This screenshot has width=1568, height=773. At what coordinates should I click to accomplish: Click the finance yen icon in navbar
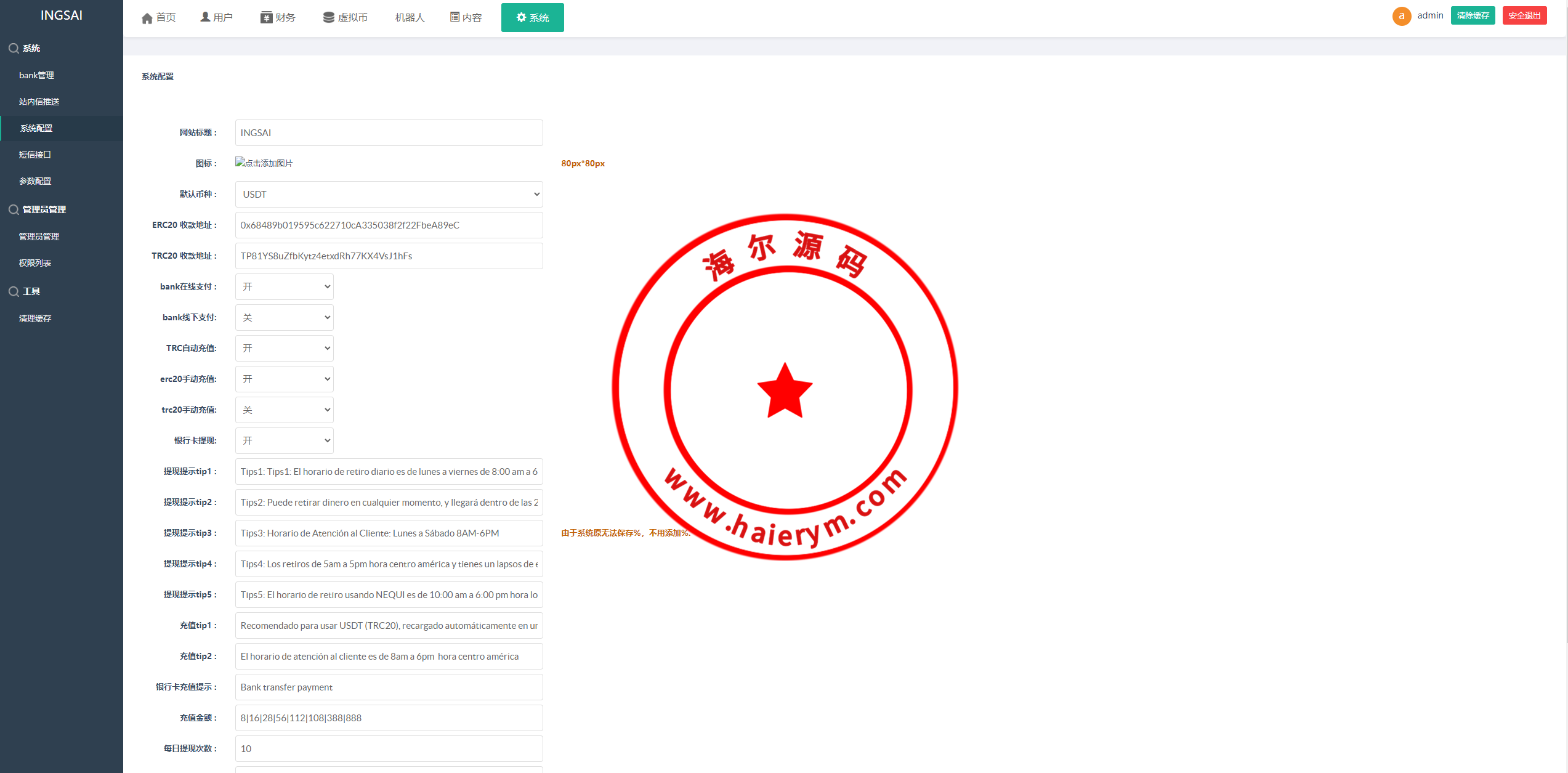pos(266,17)
